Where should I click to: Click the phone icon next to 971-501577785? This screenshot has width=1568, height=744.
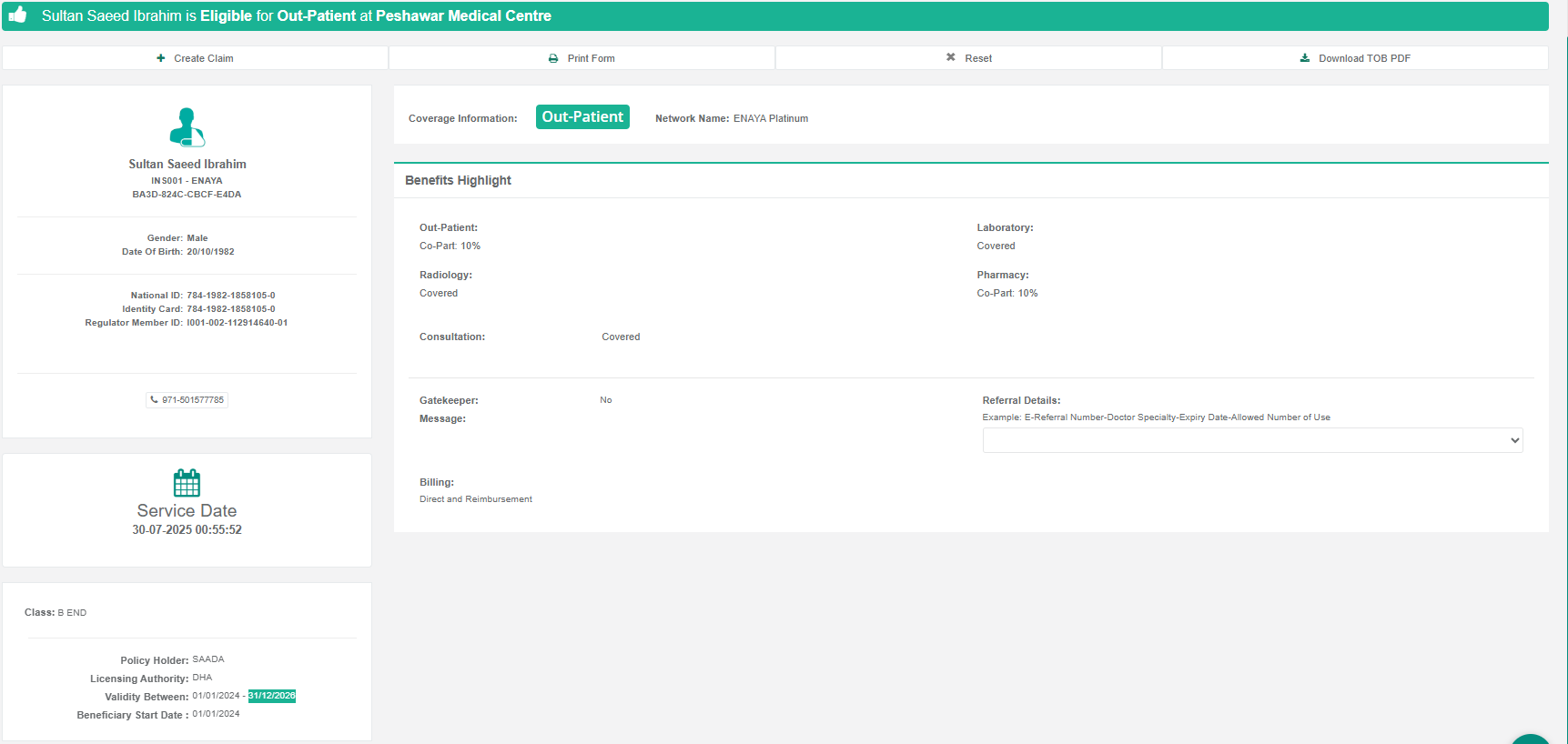(155, 400)
